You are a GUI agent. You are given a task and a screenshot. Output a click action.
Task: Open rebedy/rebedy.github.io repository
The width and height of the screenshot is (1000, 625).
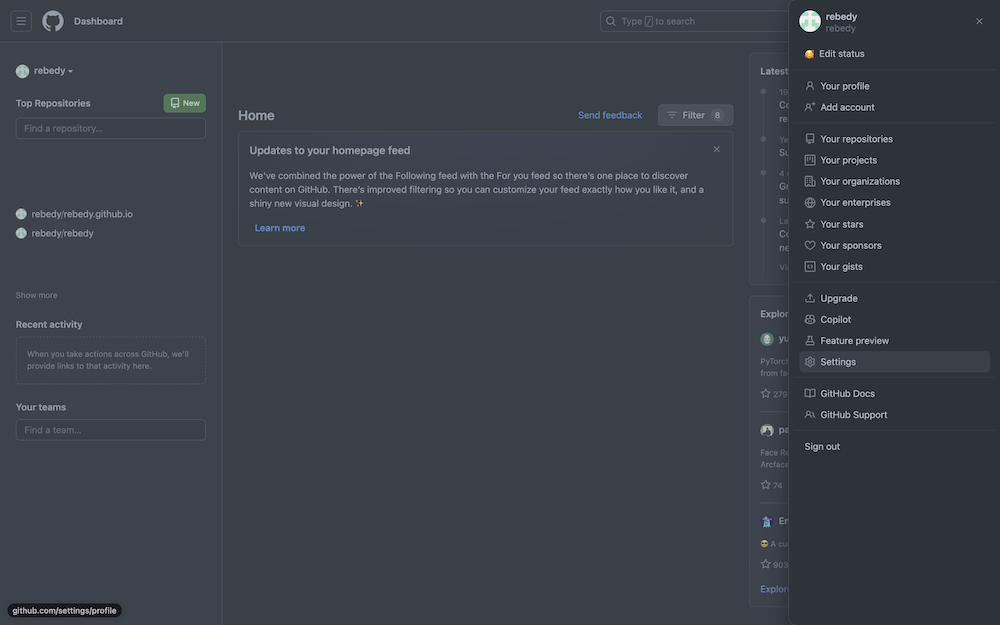82,214
